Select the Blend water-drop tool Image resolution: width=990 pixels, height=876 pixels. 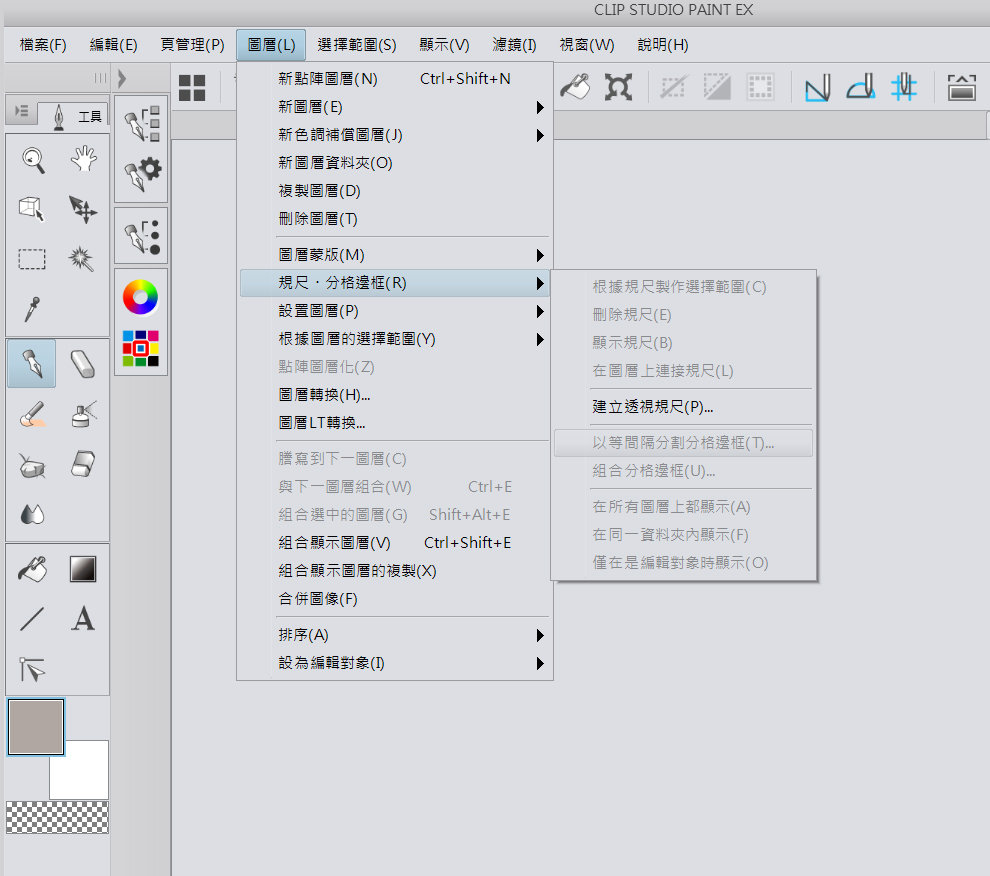32,514
